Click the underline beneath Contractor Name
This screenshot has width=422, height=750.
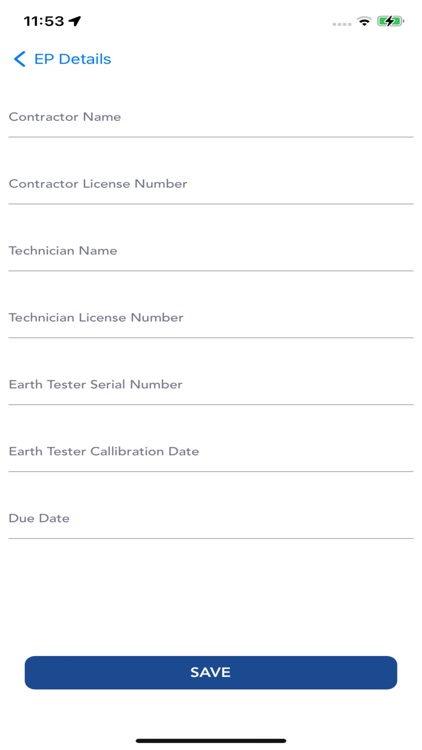point(211,137)
